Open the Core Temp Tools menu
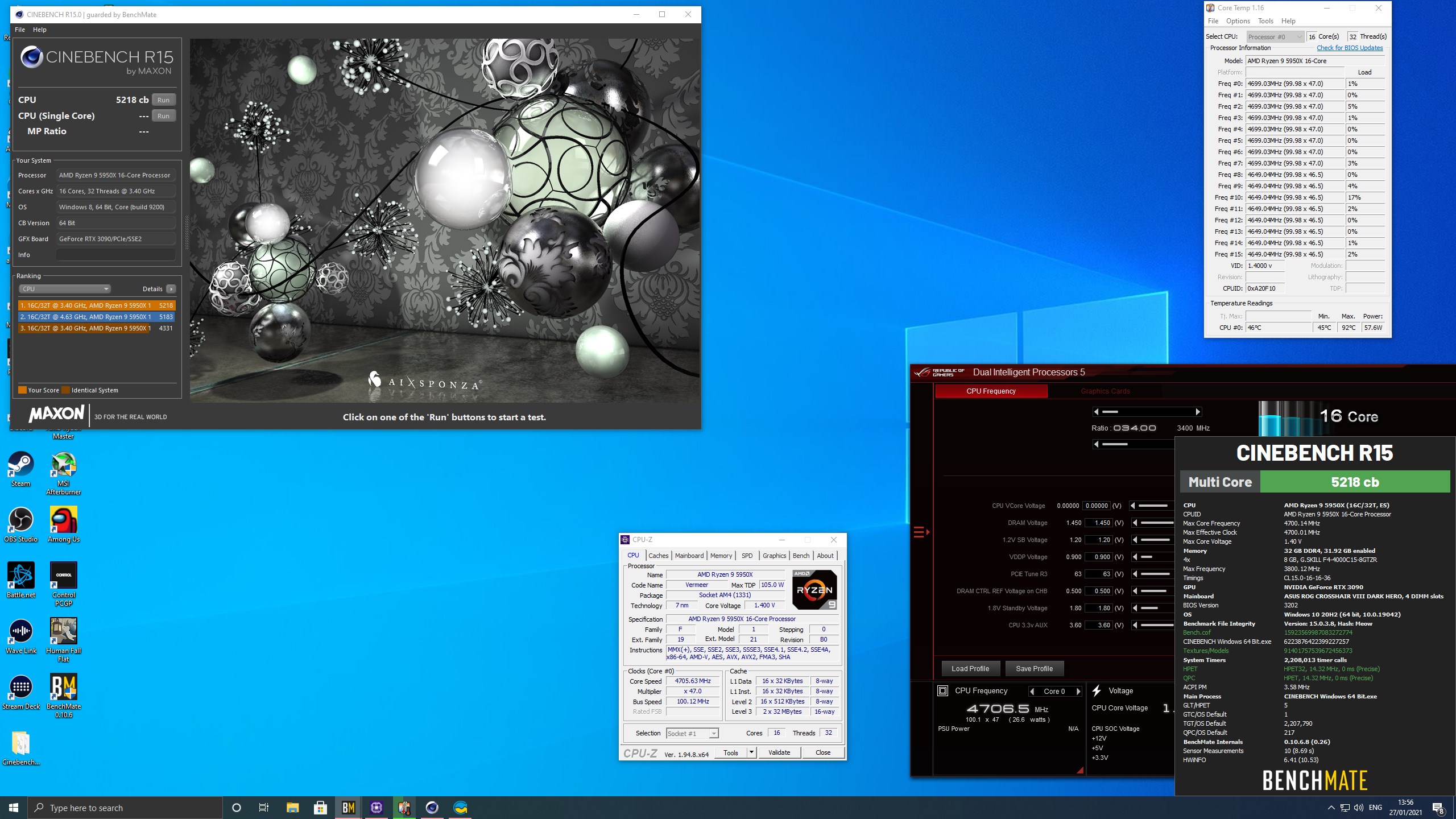The image size is (1456, 819). point(1265,21)
